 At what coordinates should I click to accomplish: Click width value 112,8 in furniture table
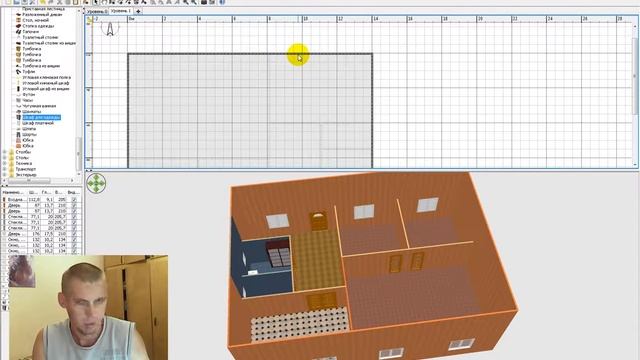[34, 200]
